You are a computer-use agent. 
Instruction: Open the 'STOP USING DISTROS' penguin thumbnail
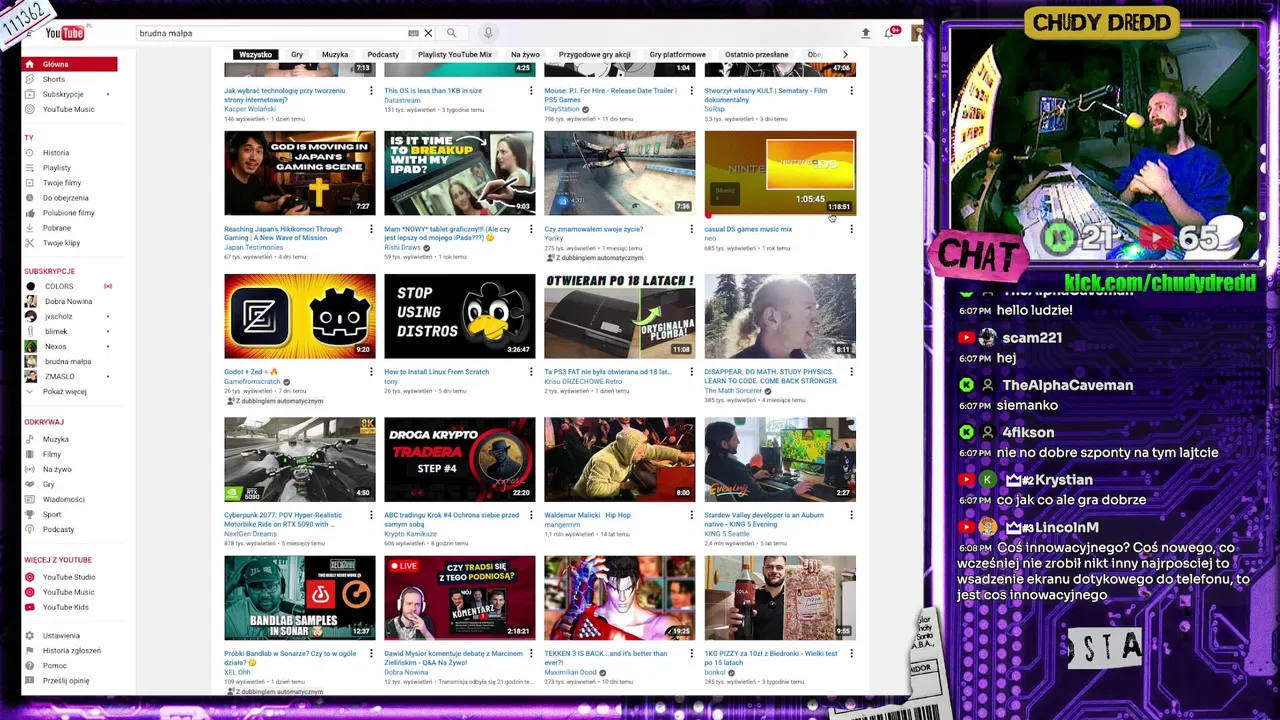(460, 316)
